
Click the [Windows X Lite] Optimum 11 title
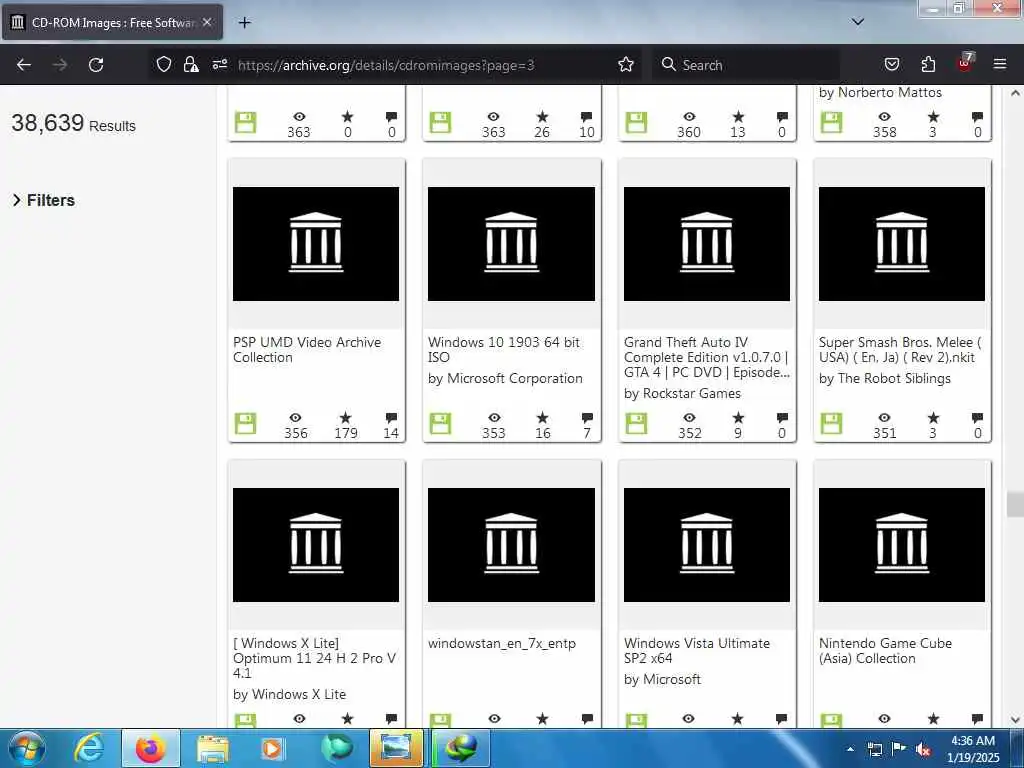314,658
